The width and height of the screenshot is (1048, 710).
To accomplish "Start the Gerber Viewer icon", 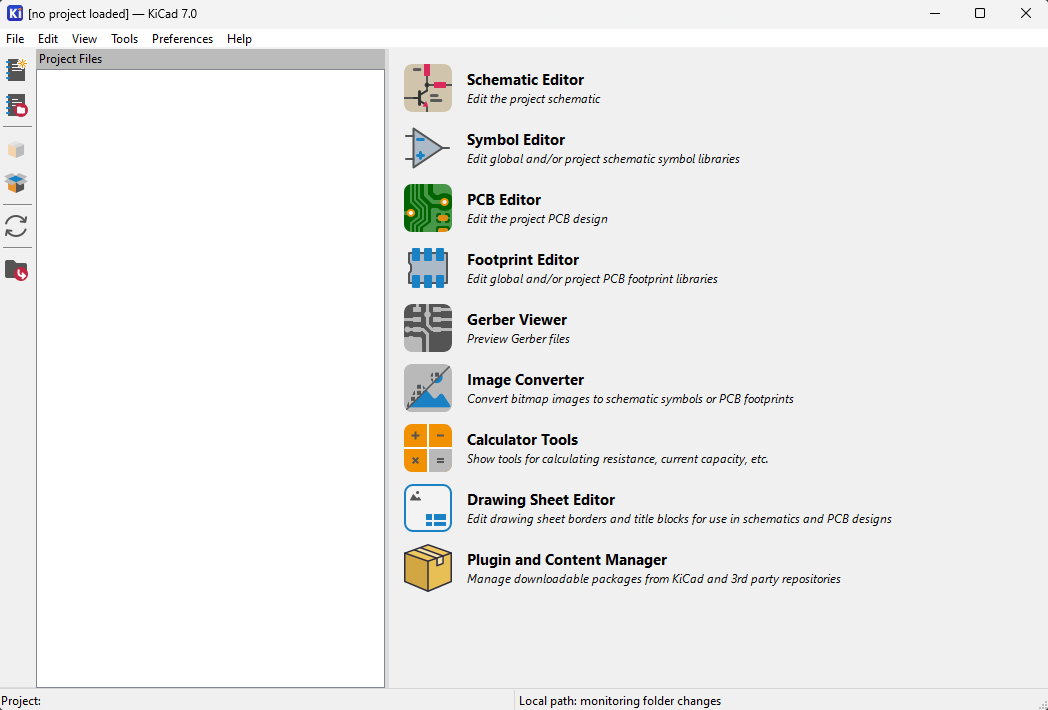I will (428, 328).
